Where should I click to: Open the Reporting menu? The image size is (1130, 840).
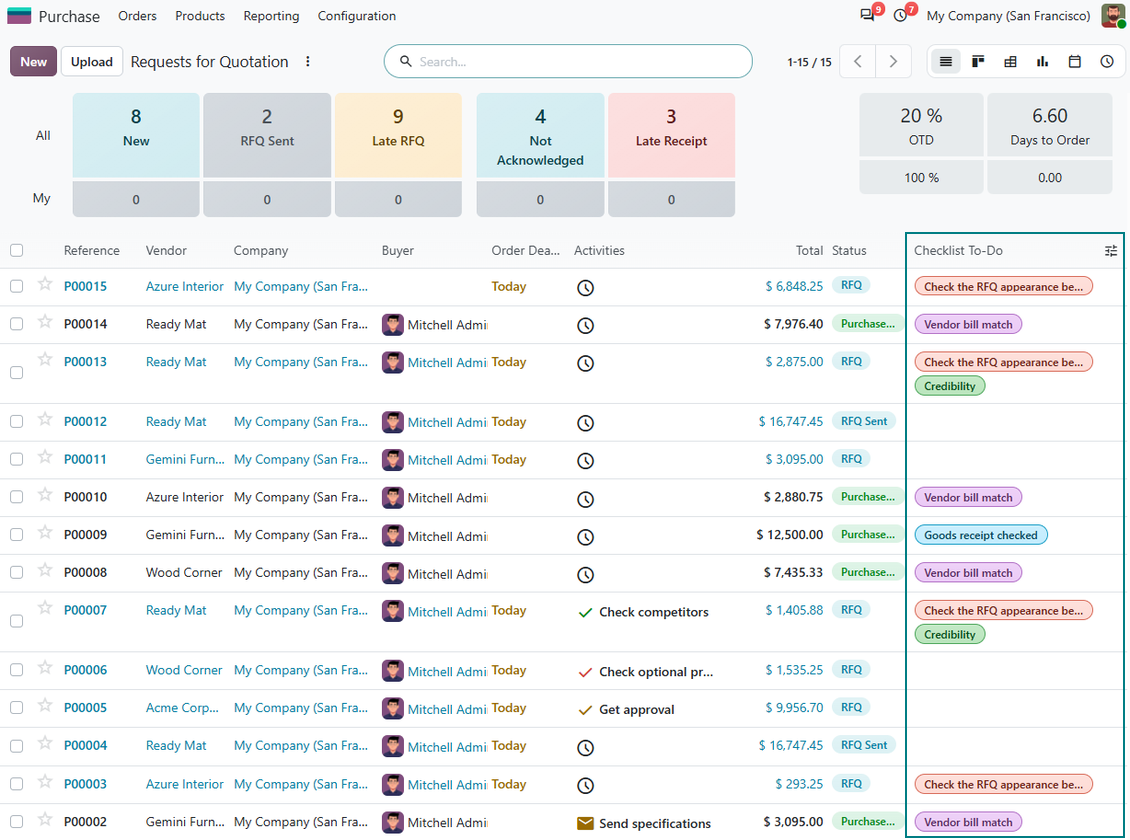coord(271,16)
